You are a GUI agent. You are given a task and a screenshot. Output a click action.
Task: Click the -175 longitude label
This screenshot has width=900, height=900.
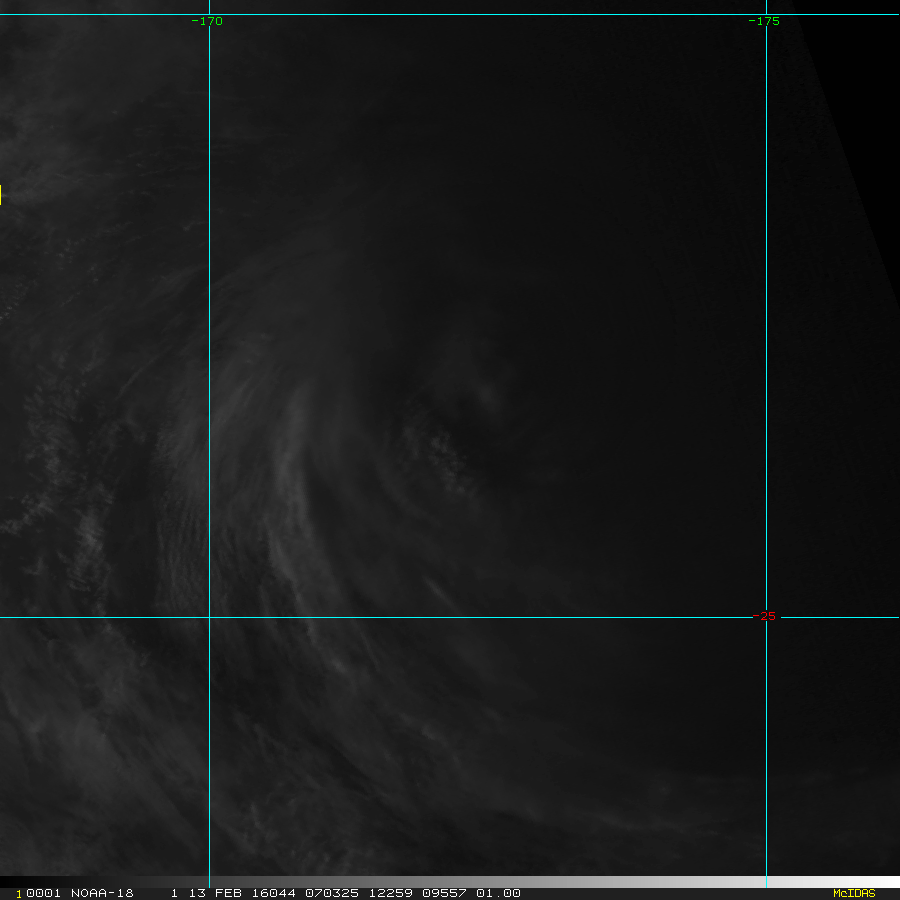(764, 21)
